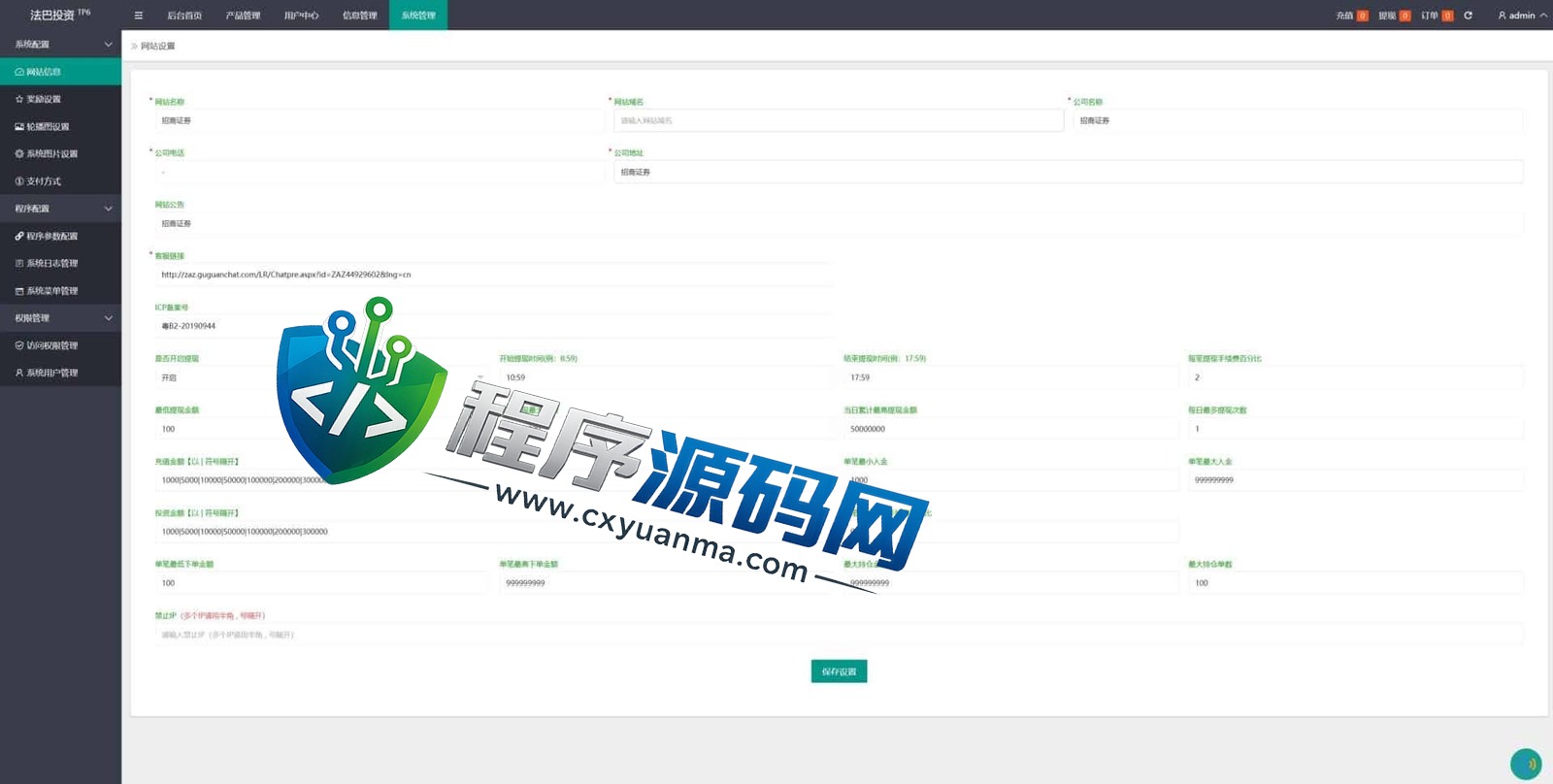This screenshot has width=1553, height=784.
Task: Open 用户中心 in the top navigation
Action: pos(301,16)
